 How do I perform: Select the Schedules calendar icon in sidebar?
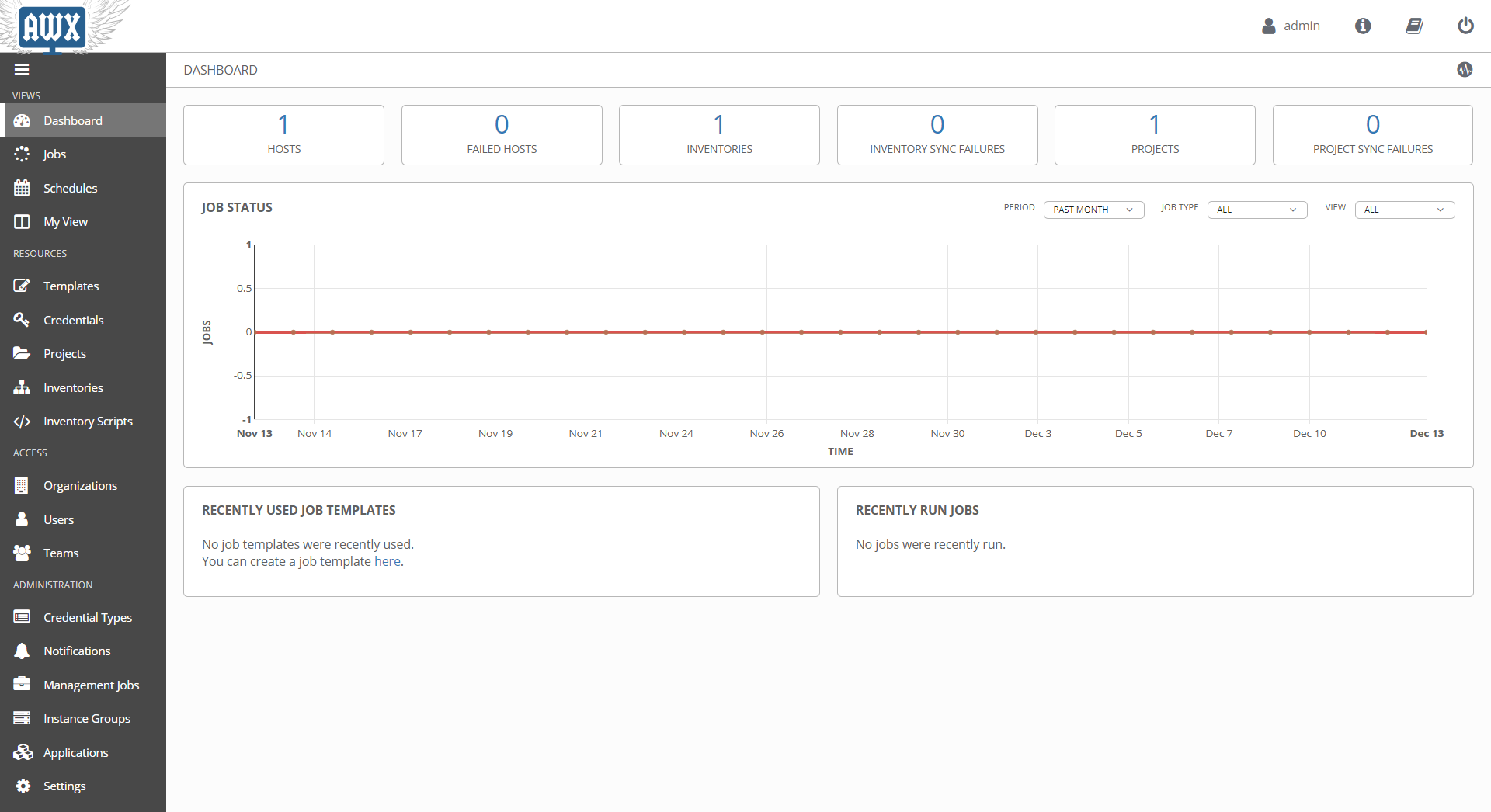[23, 187]
